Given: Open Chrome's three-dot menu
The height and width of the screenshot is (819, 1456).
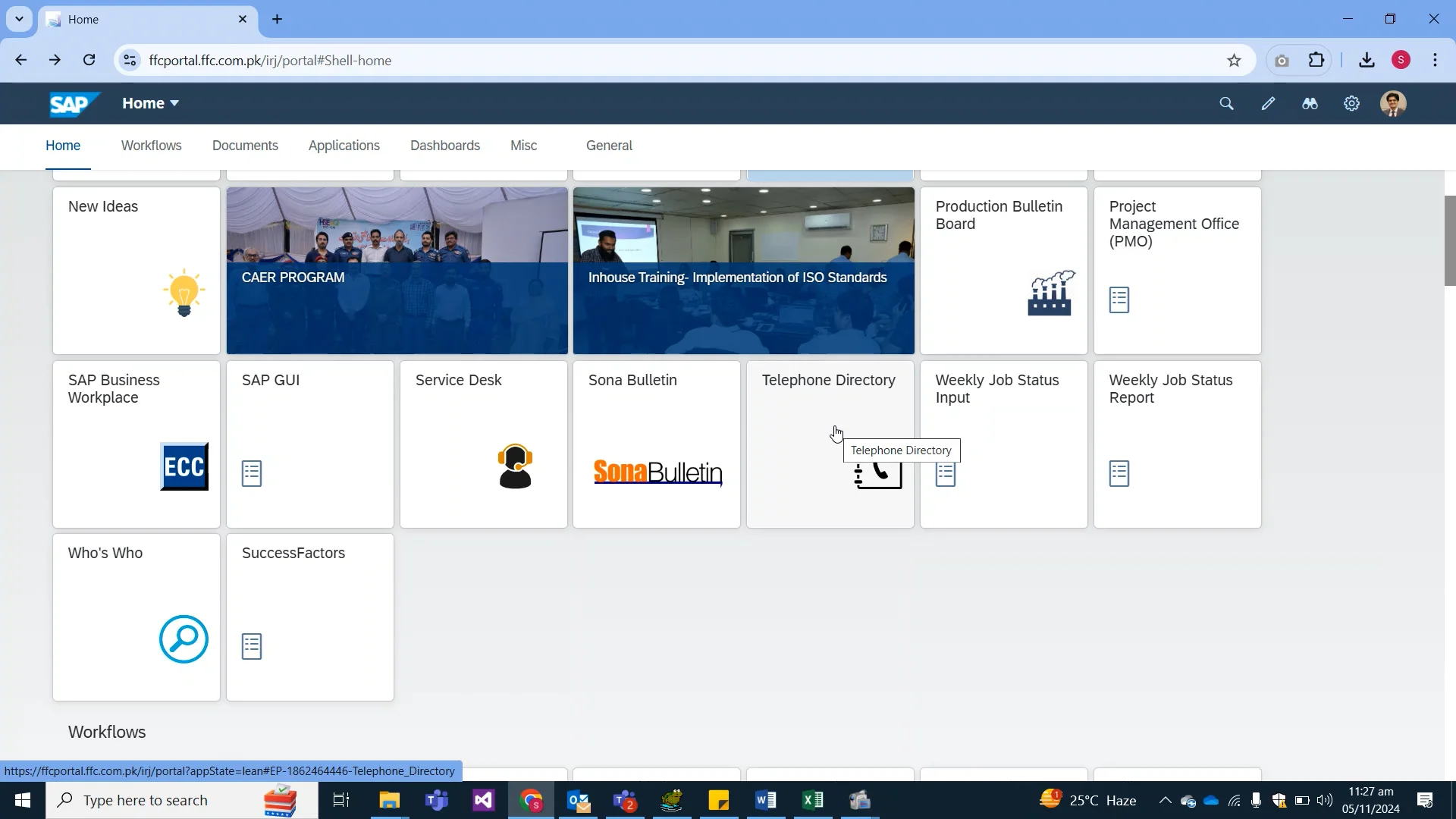Looking at the screenshot, I should (1435, 60).
